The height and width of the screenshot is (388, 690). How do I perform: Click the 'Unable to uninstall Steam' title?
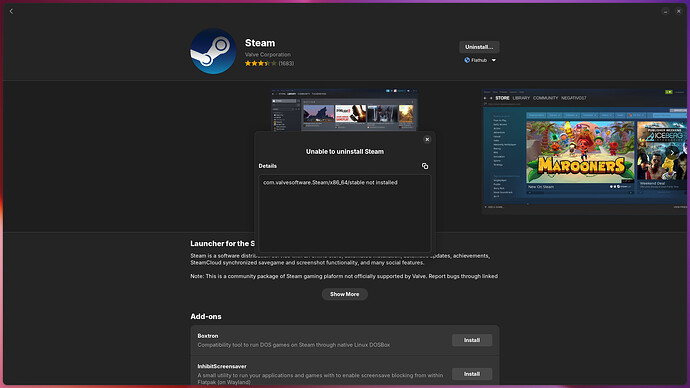coord(345,151)
